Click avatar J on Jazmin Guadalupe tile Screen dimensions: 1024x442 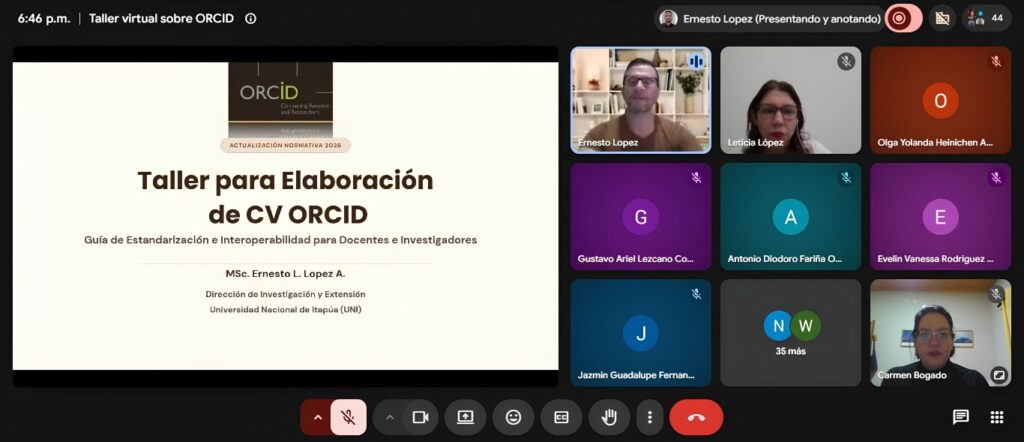pos(641,333)
